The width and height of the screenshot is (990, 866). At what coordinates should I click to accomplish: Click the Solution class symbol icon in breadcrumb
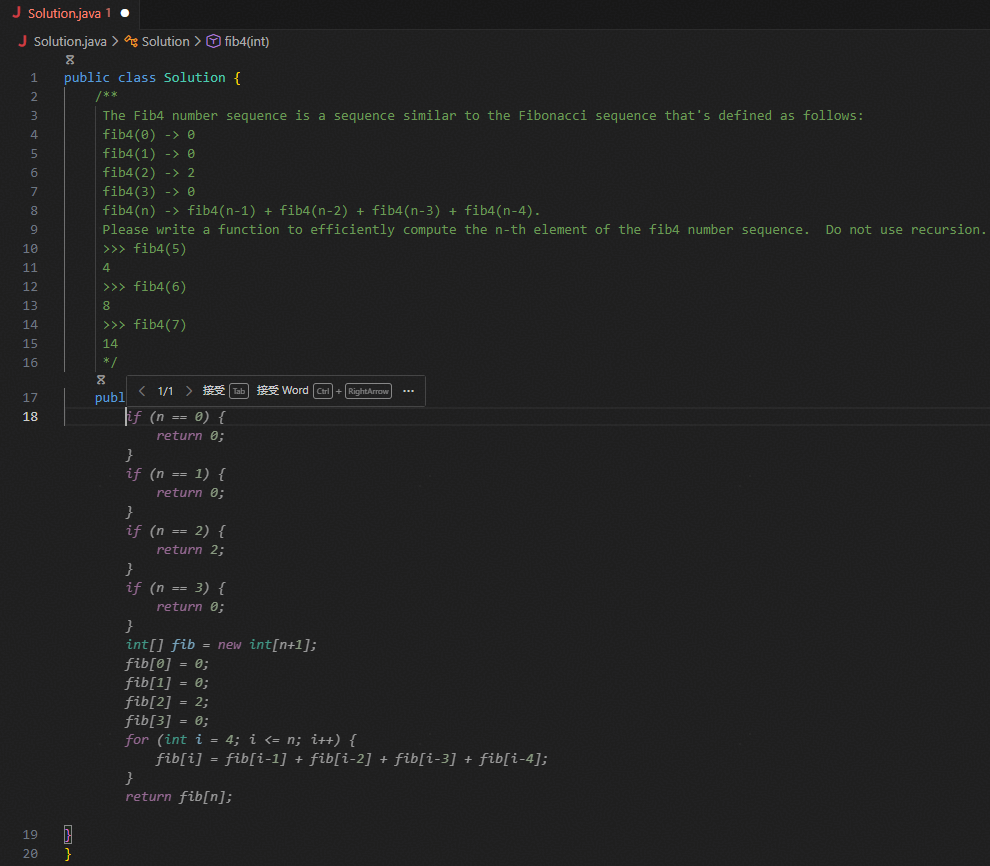[x=131, y=41]
